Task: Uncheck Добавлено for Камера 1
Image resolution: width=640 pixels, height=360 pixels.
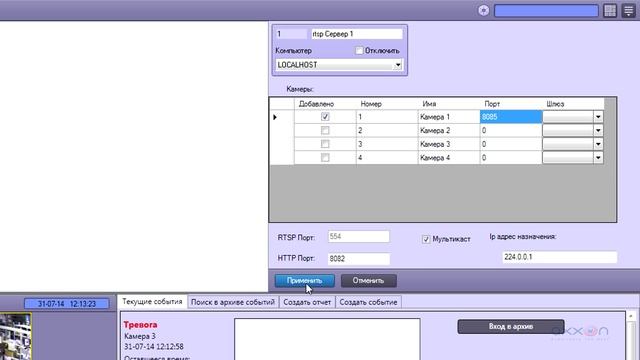Action: coord(325,117)
